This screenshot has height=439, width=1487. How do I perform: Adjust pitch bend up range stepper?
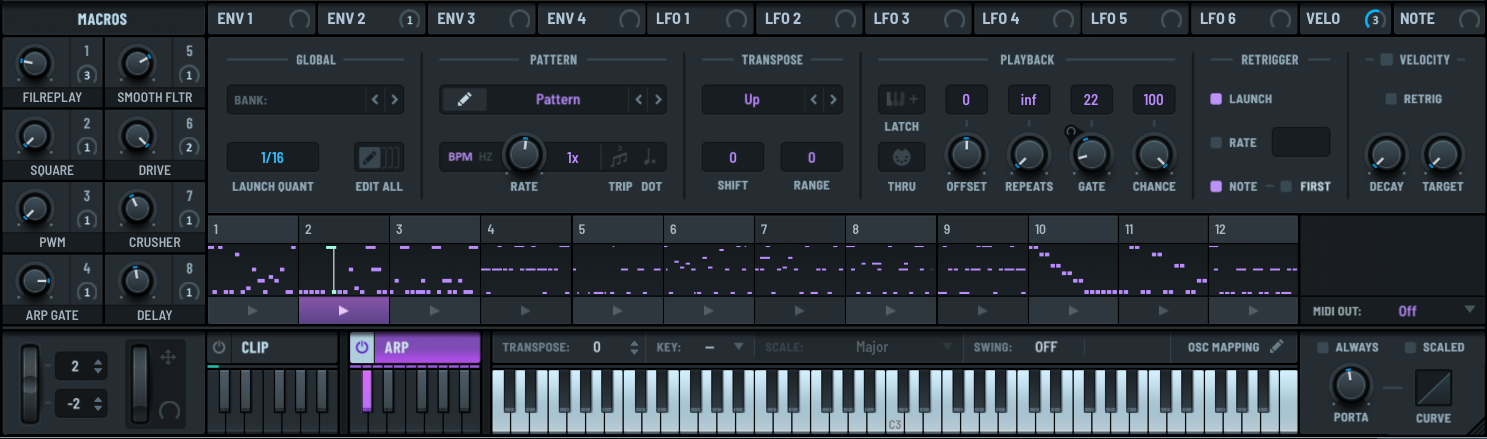pyautogui.click(x=98, y=366)
